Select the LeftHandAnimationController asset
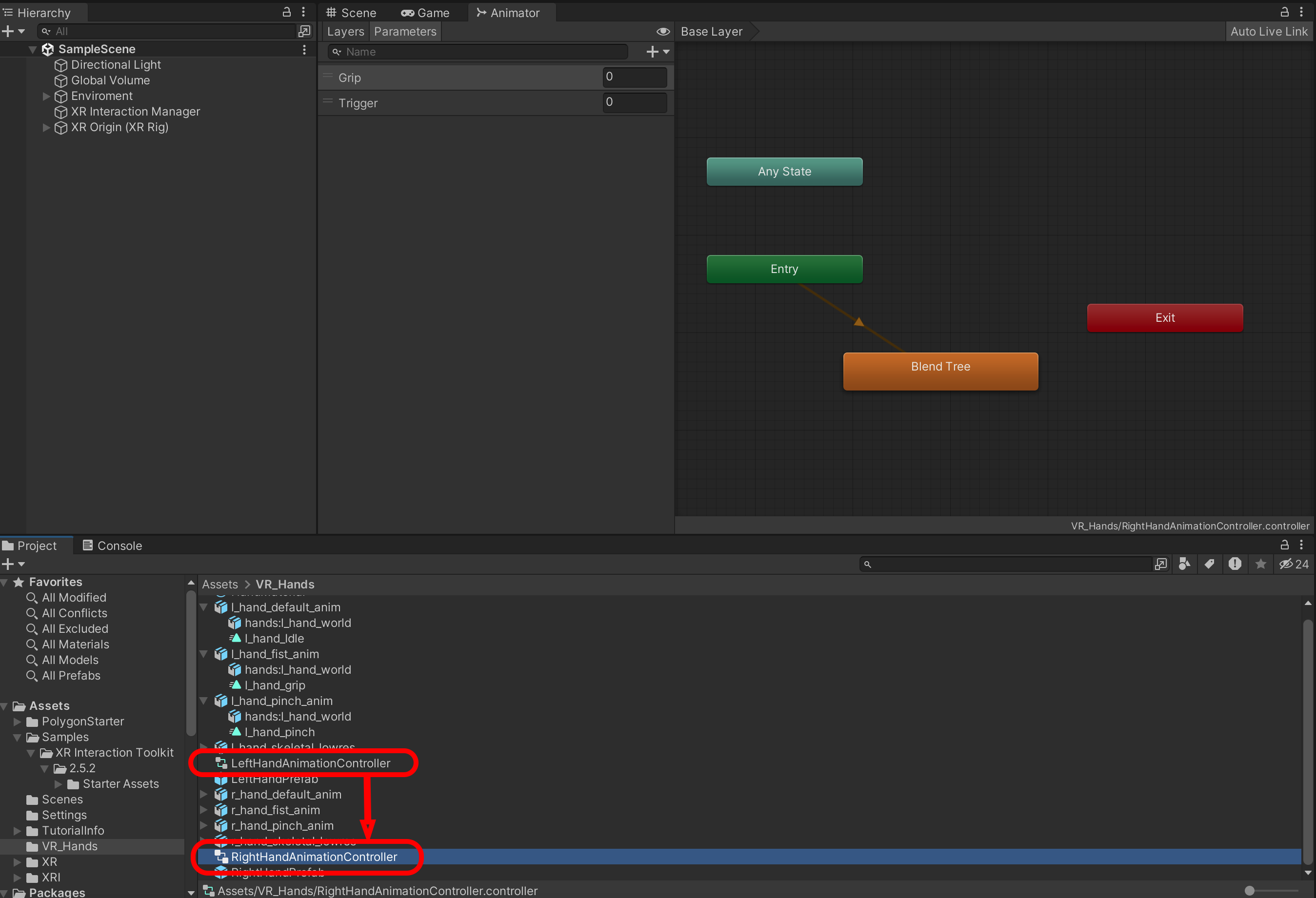The width and height of the screenshot is (1316, 898). (x=310, y=763)
